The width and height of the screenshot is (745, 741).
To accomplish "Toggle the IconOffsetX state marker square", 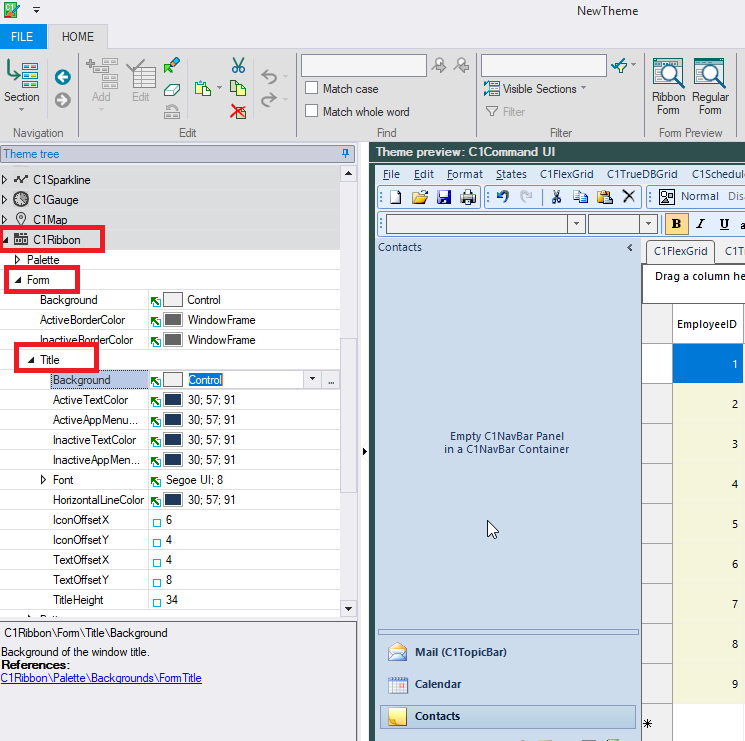I will (x=157, y=522).
